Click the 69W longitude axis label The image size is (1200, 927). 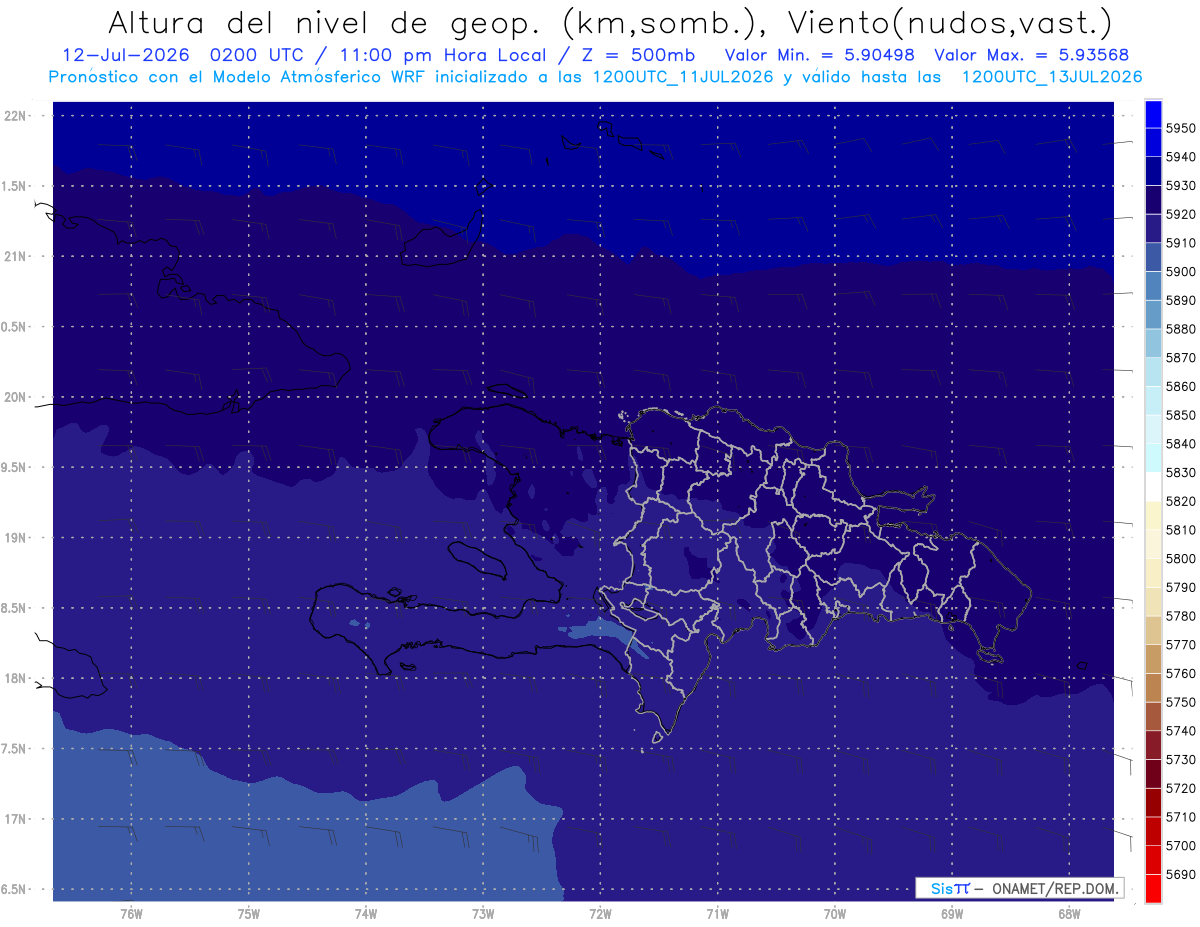[x=952, y=914]
